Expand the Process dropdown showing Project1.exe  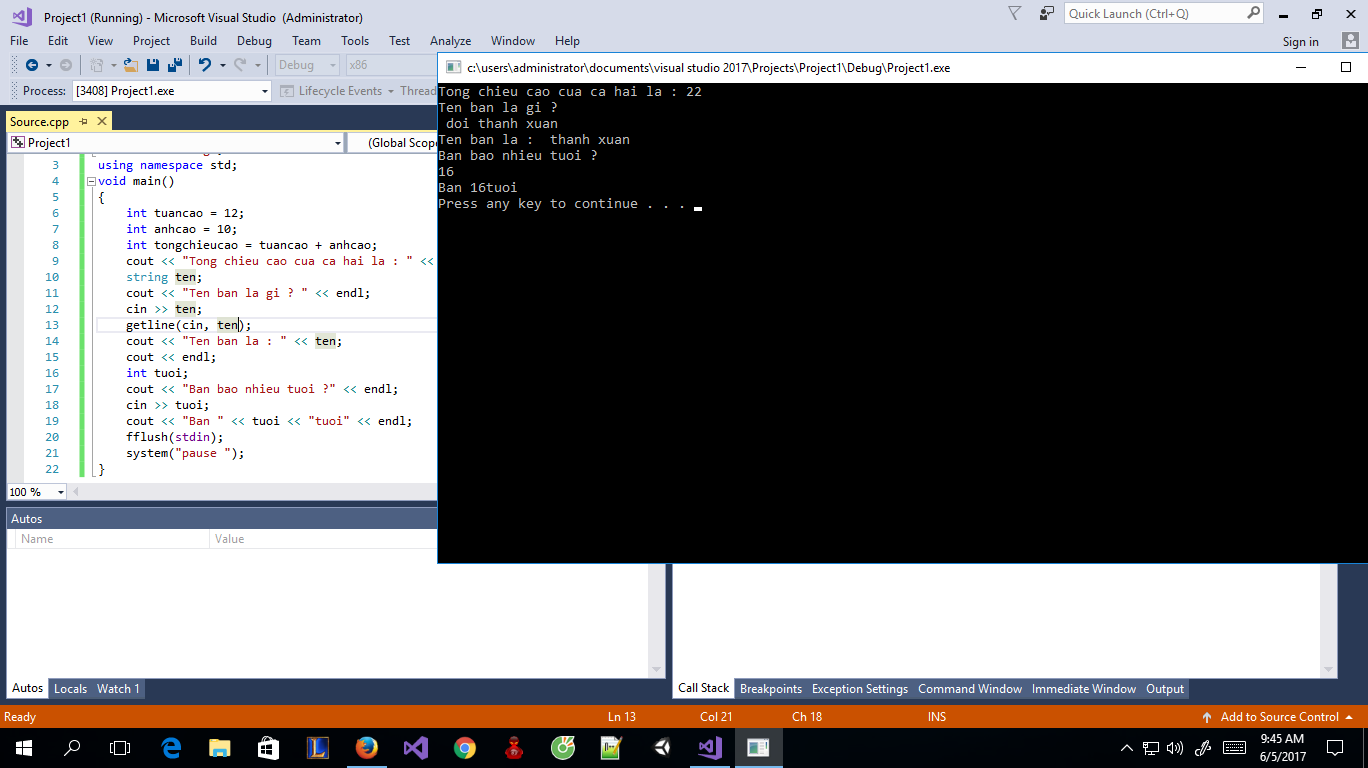pyautogui.click(x=265, y=91)
